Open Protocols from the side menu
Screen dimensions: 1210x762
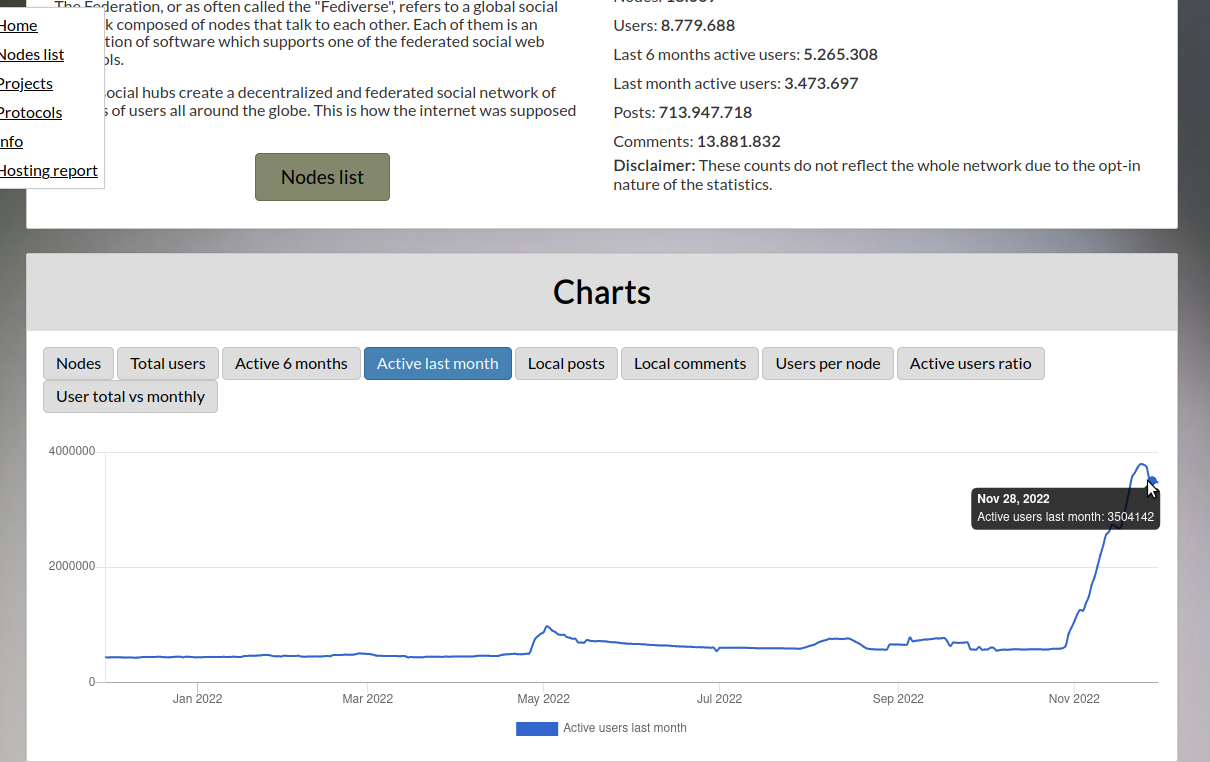[30, 113]
